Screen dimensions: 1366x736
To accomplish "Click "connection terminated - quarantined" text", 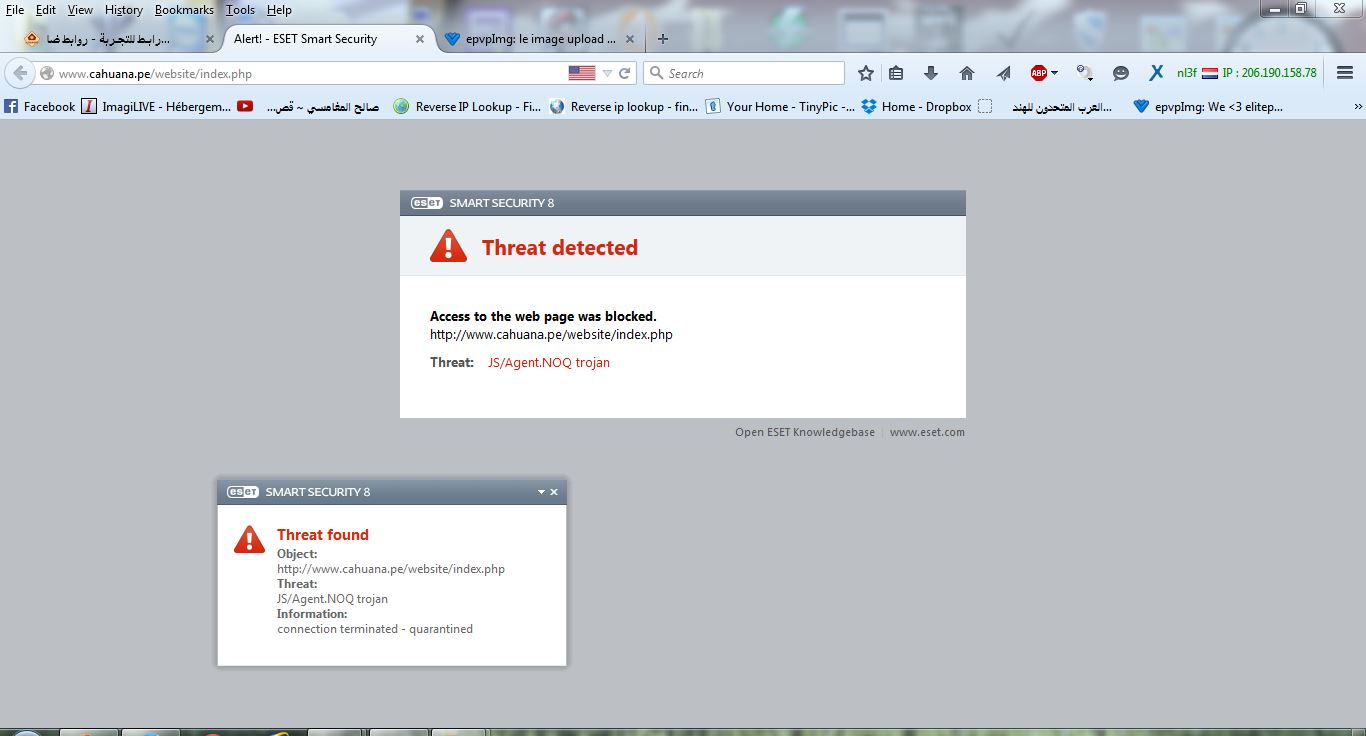I will (x=375, y=629).
